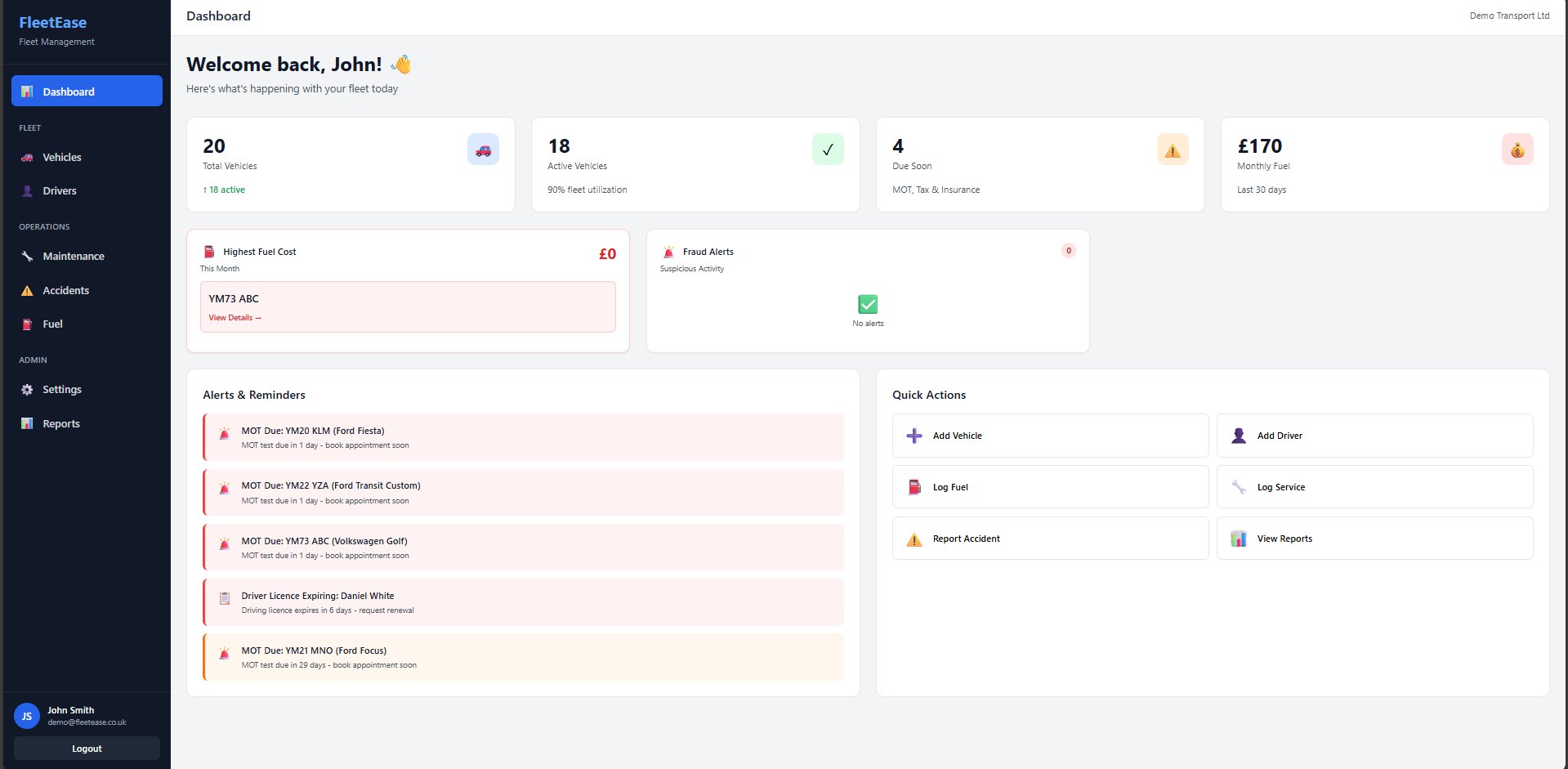Open the Accidents section

click(66, 290)
